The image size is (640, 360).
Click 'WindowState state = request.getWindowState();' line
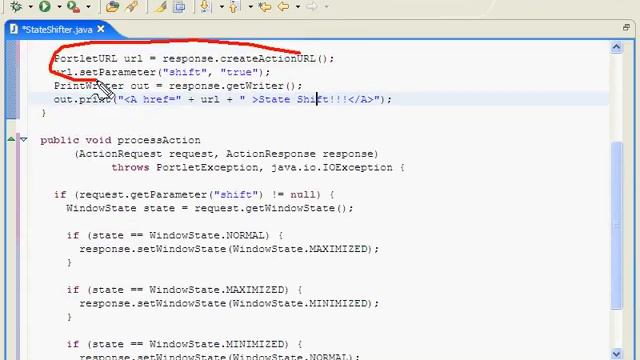point(210,208)
